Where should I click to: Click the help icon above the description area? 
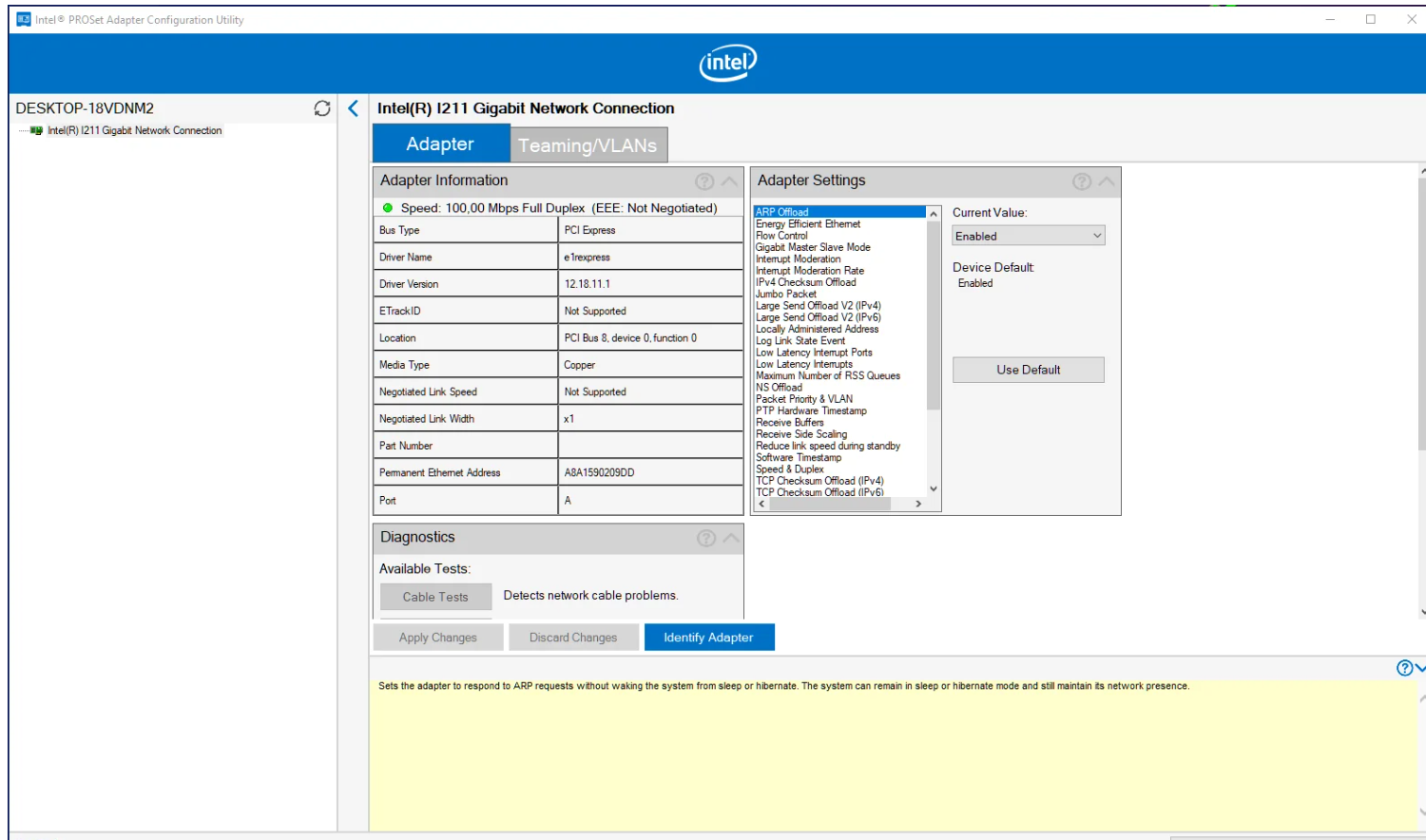pos(1404,668)
